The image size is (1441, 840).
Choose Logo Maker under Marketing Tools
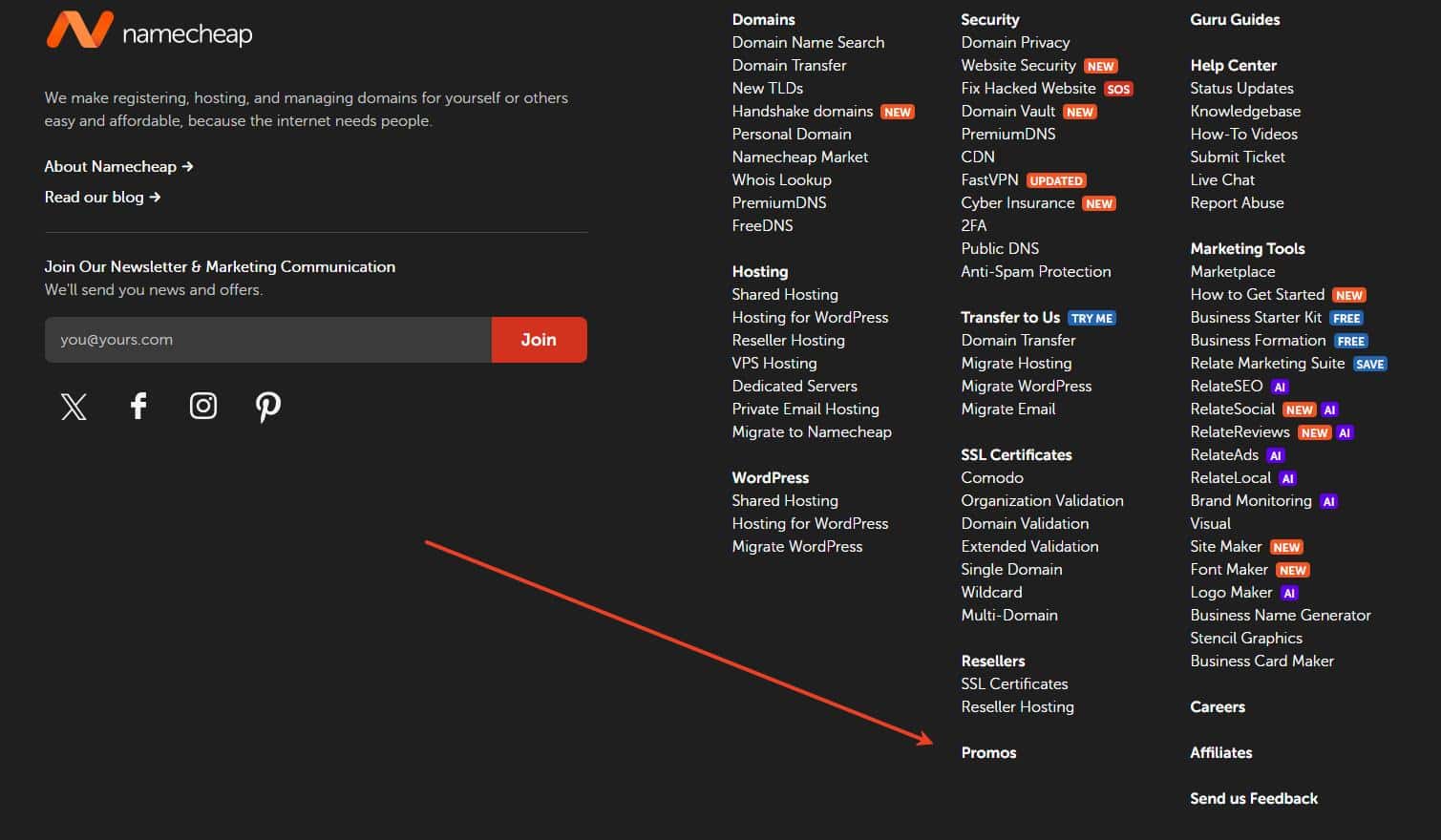point(1231,592)
